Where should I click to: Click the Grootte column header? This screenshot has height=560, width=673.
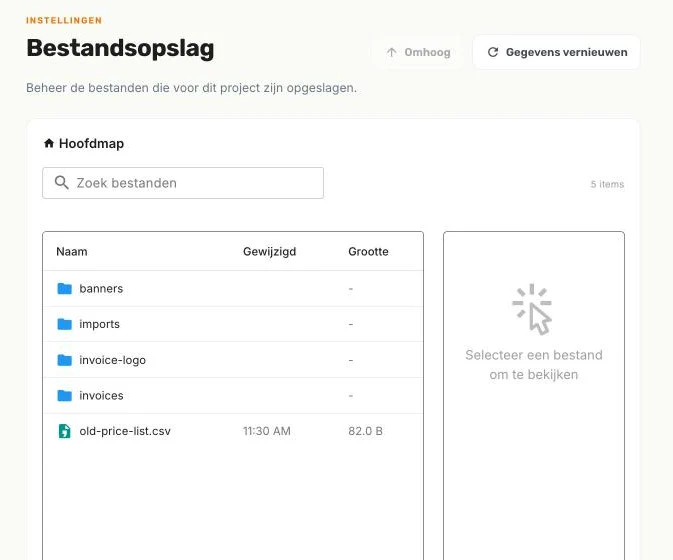click(368, 251)
